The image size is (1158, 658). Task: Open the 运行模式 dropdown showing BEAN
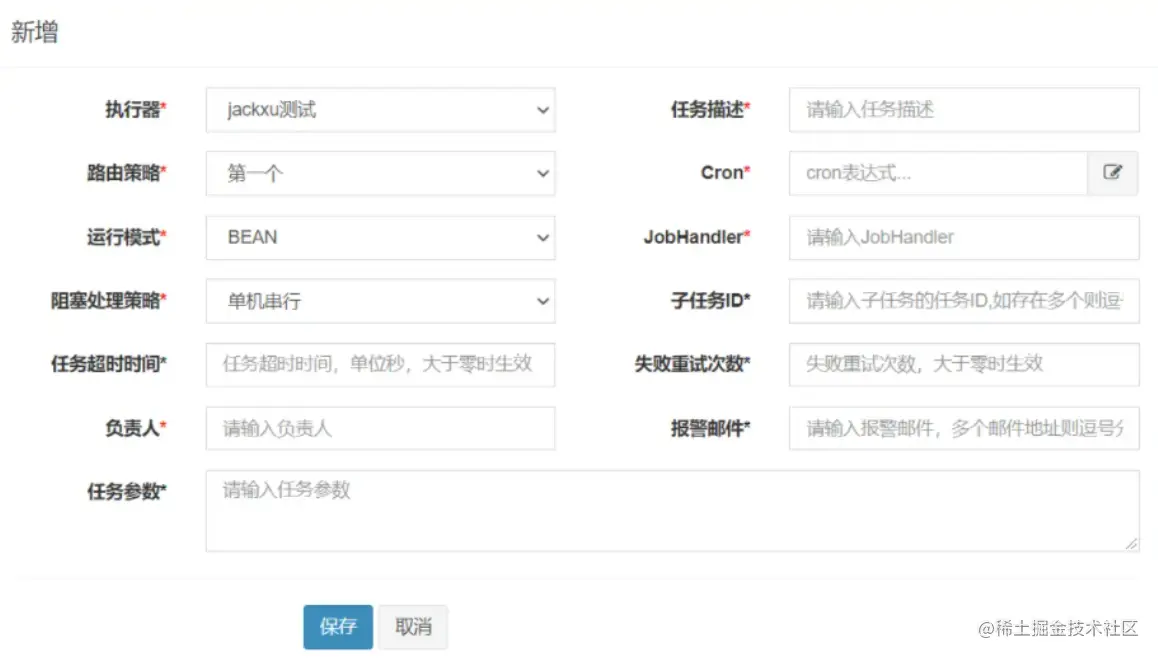[x=380, y=237]
